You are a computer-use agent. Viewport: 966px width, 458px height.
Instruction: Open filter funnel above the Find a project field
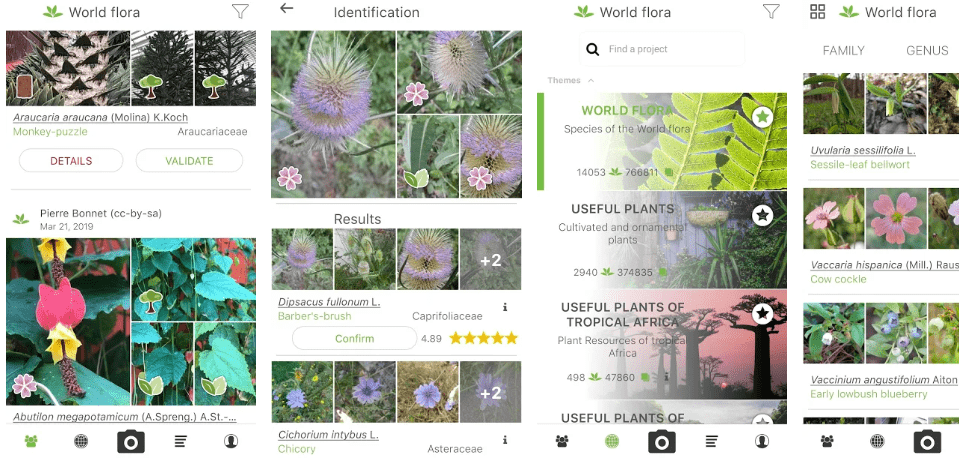click(x=771, y=12)
